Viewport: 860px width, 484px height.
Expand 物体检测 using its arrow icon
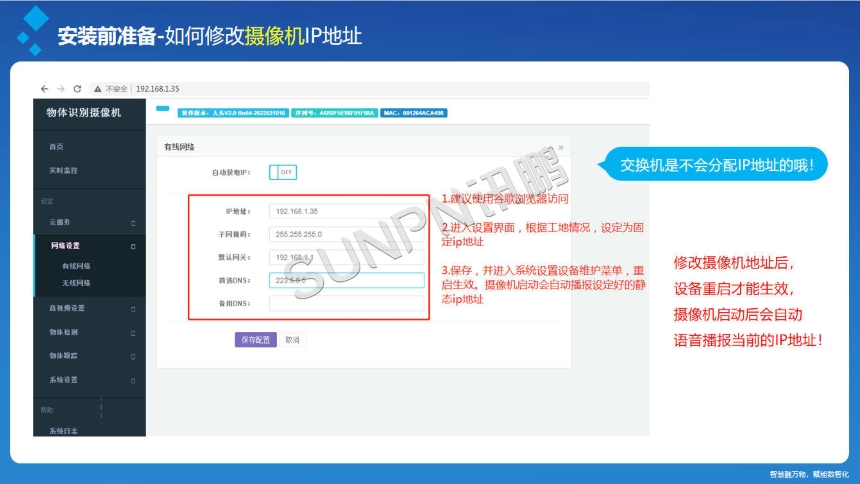pyautogui.click(x=133, y=334)
